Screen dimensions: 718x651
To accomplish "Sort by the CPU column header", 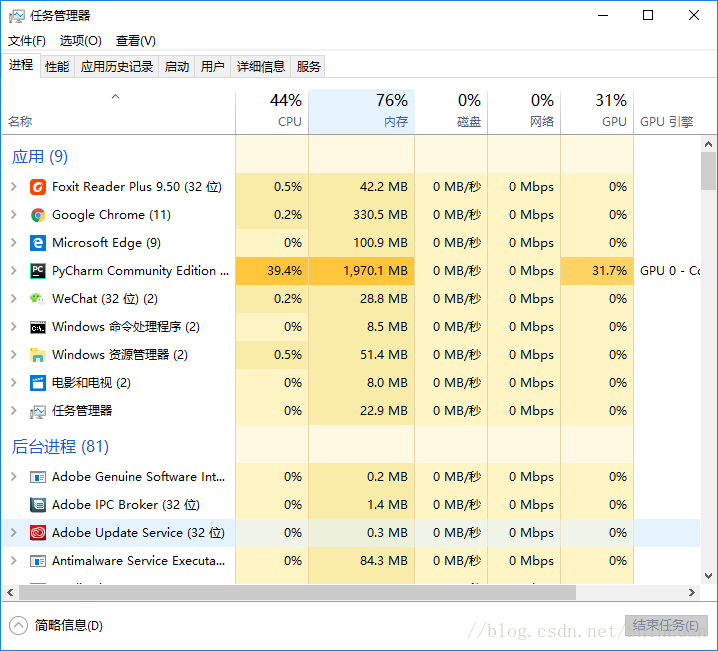I will (x=272, y=112).
